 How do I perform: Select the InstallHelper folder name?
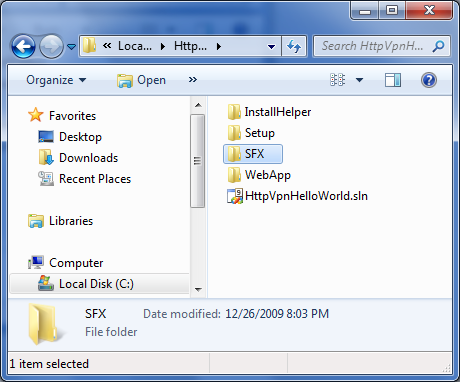[278, 112]
